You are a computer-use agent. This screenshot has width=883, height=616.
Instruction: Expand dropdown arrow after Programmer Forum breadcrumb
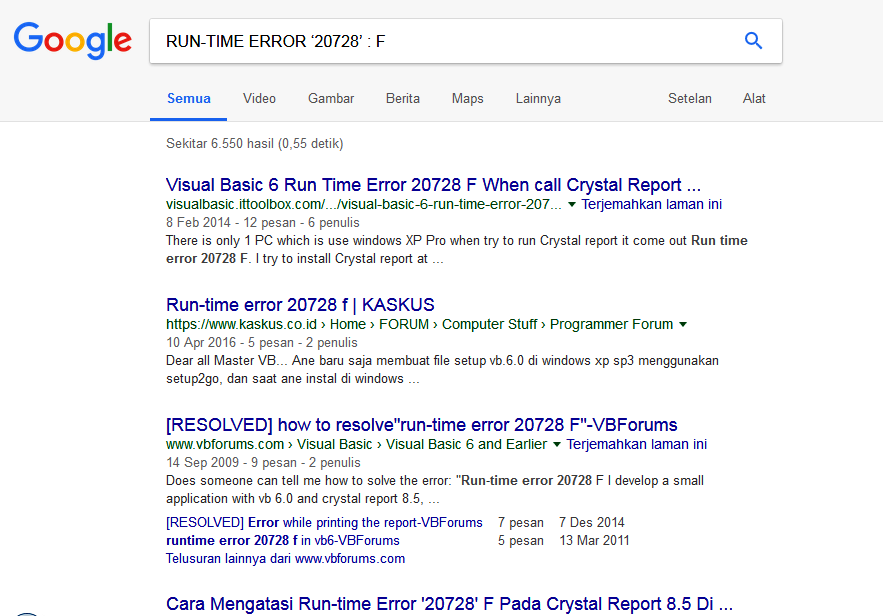click(x=683, y=324)
